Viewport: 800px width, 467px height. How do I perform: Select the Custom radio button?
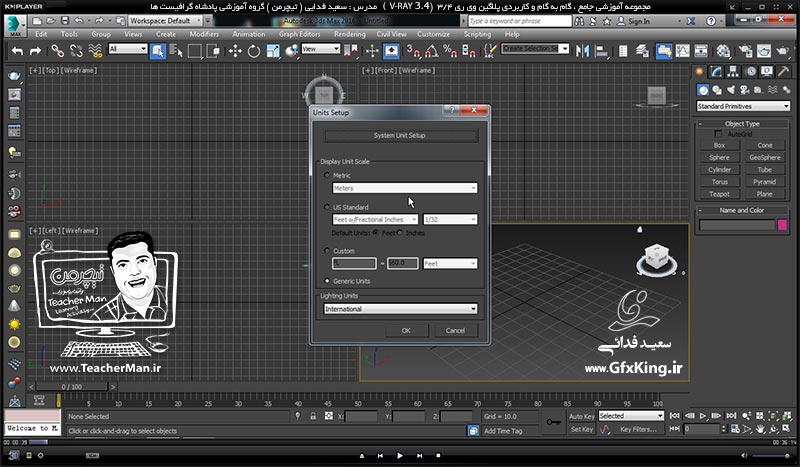tap(327, 251)
